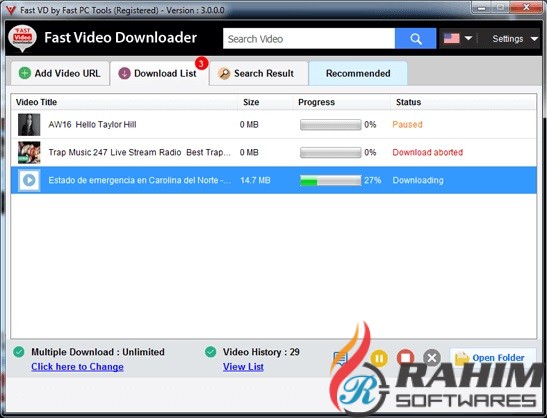Click the Multiple Download : Unlimited label
The height and width of the screenshot is (418, 547).
click(x=98, y=352)
